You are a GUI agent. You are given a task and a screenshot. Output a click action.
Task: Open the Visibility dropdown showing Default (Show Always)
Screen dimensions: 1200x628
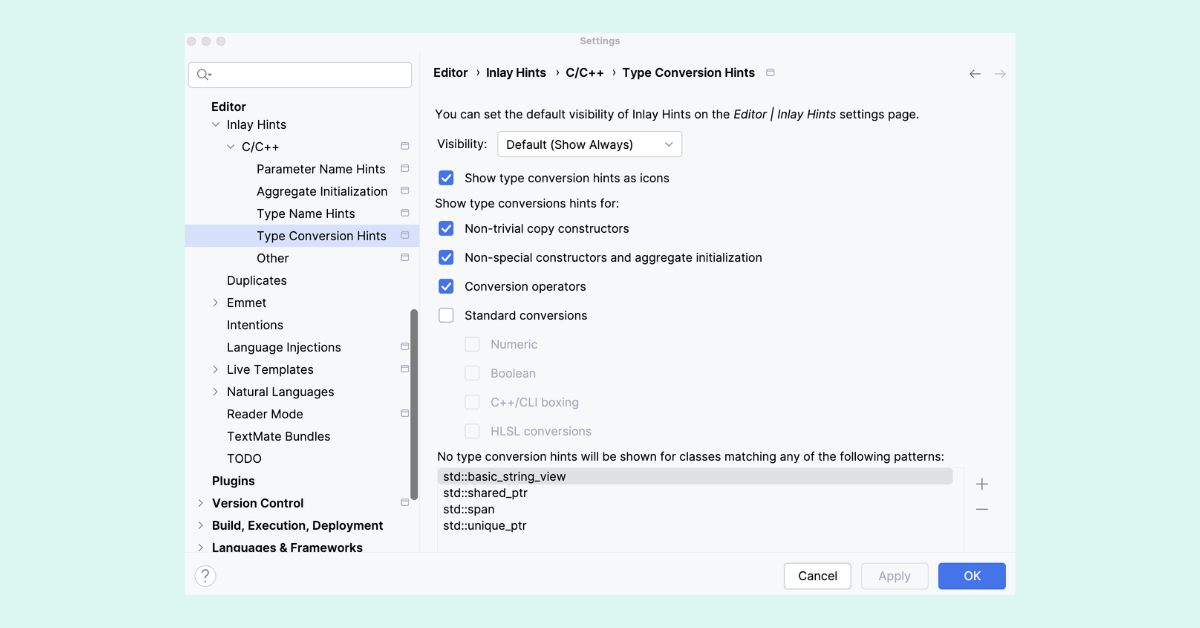click(x=588, y=143)
